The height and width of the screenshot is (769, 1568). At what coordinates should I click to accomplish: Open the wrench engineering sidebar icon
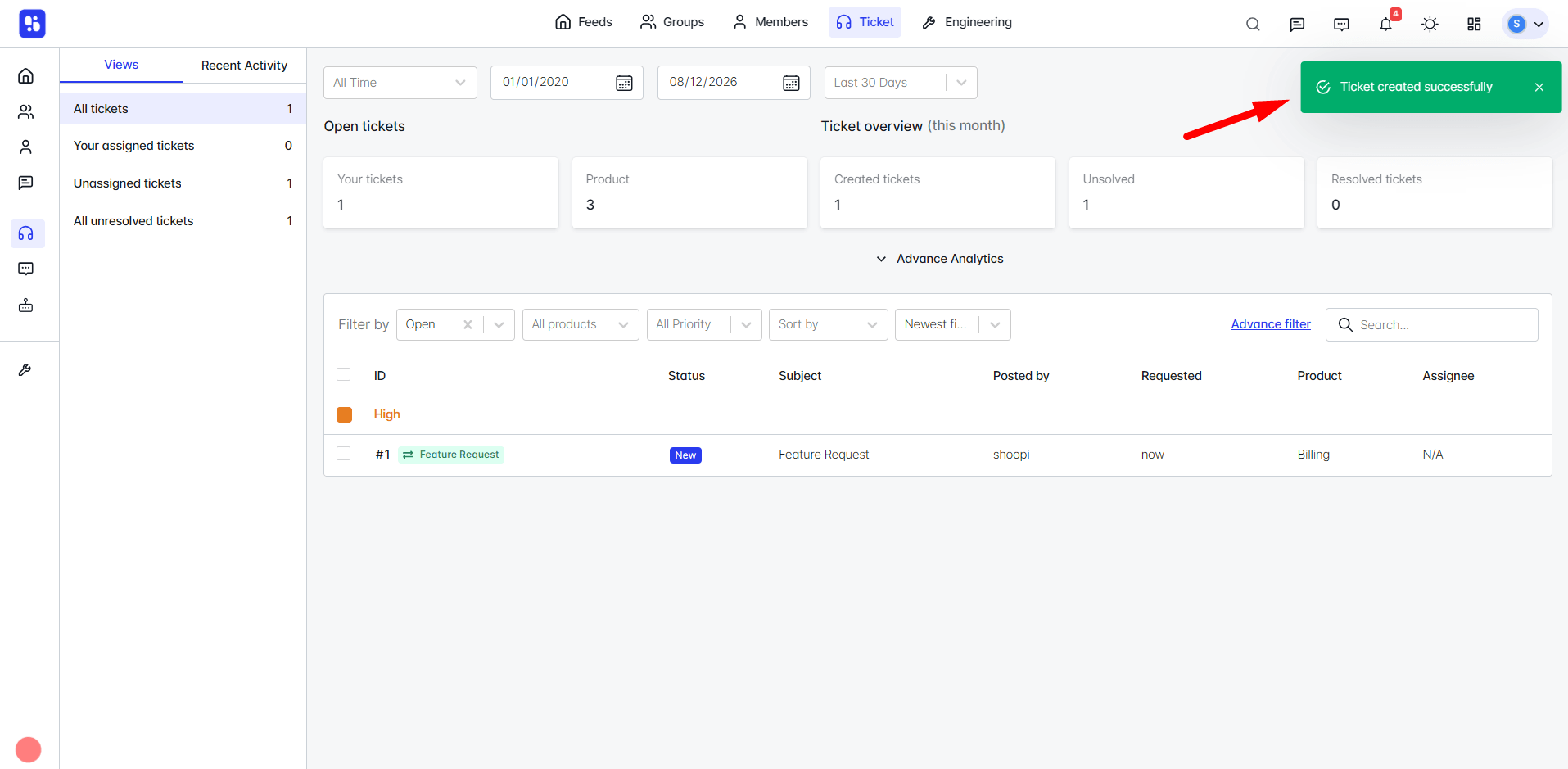26,370
